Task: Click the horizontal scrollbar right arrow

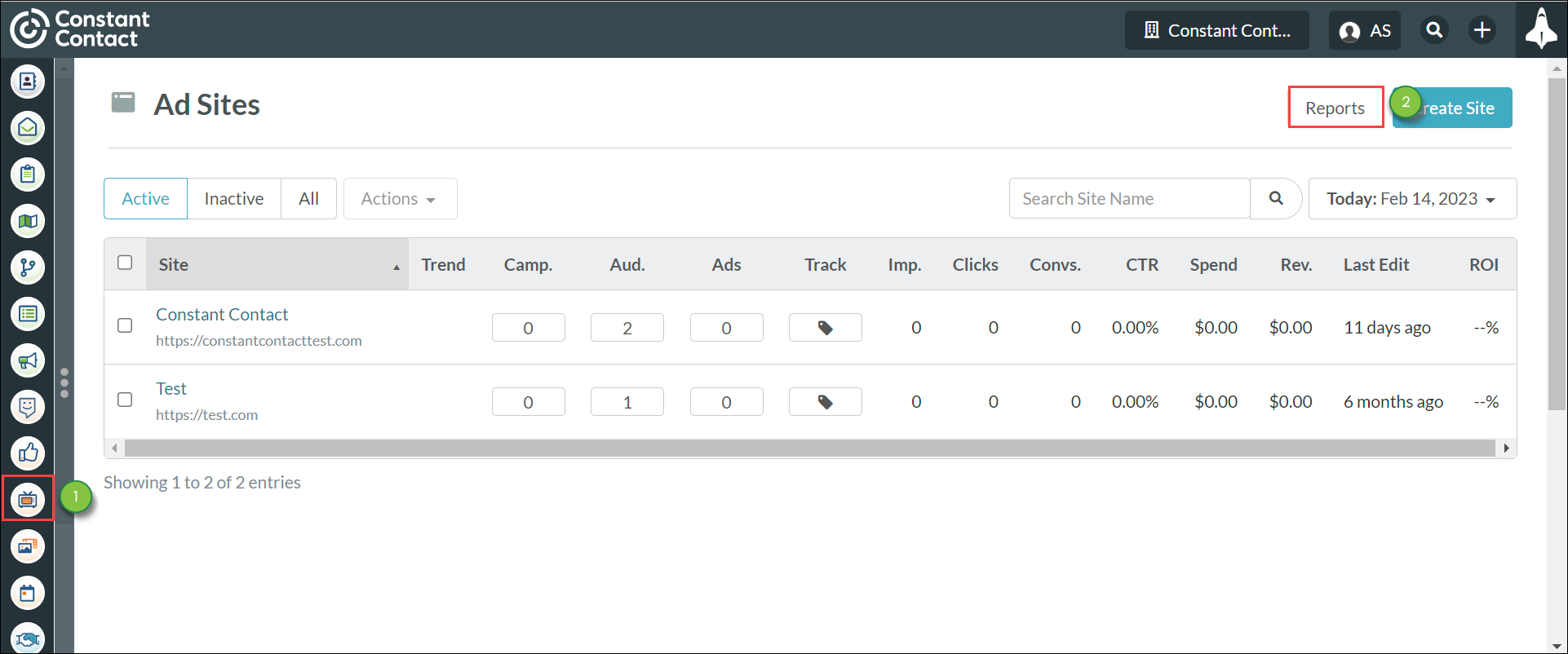Action: click(x=1506, y=449)
